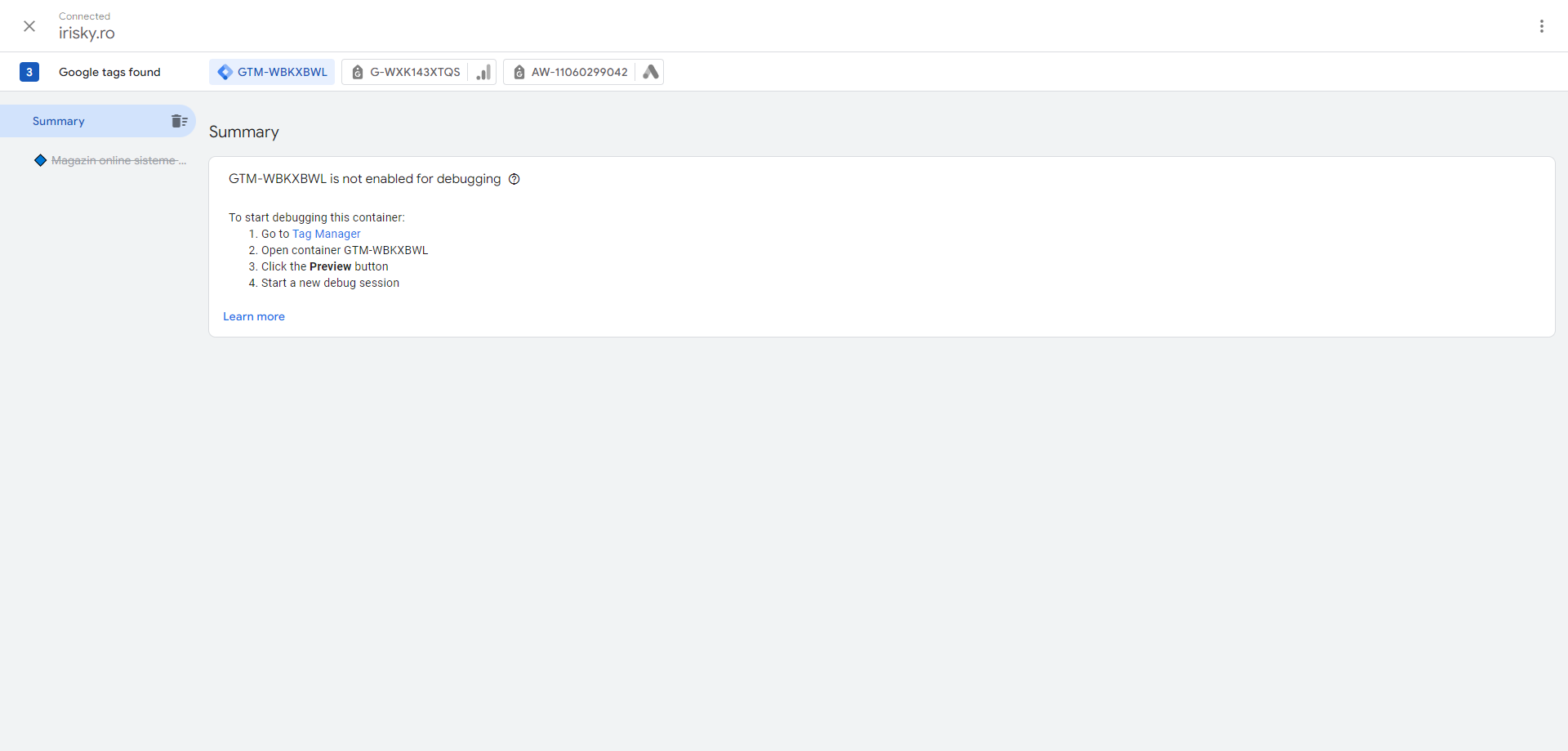Close the Tag Assistant debug session

[29, 26]
